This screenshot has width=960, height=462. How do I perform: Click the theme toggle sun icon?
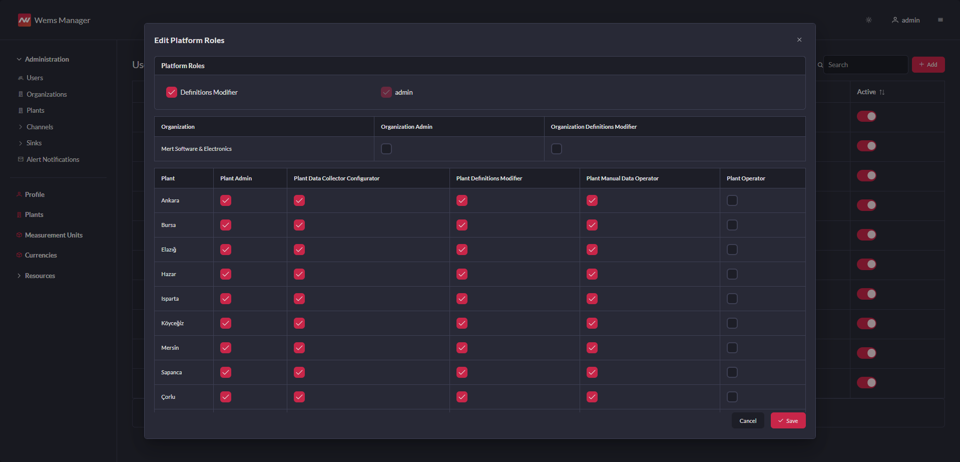tap(868, 20)
